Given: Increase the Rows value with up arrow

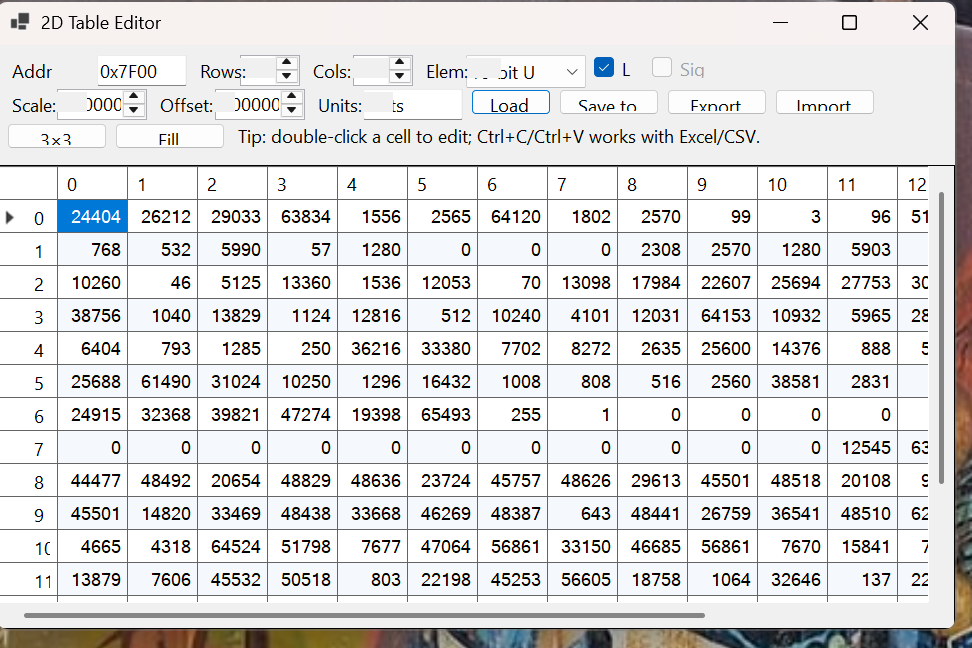Looking at the screenshot, I should [287, 64].
